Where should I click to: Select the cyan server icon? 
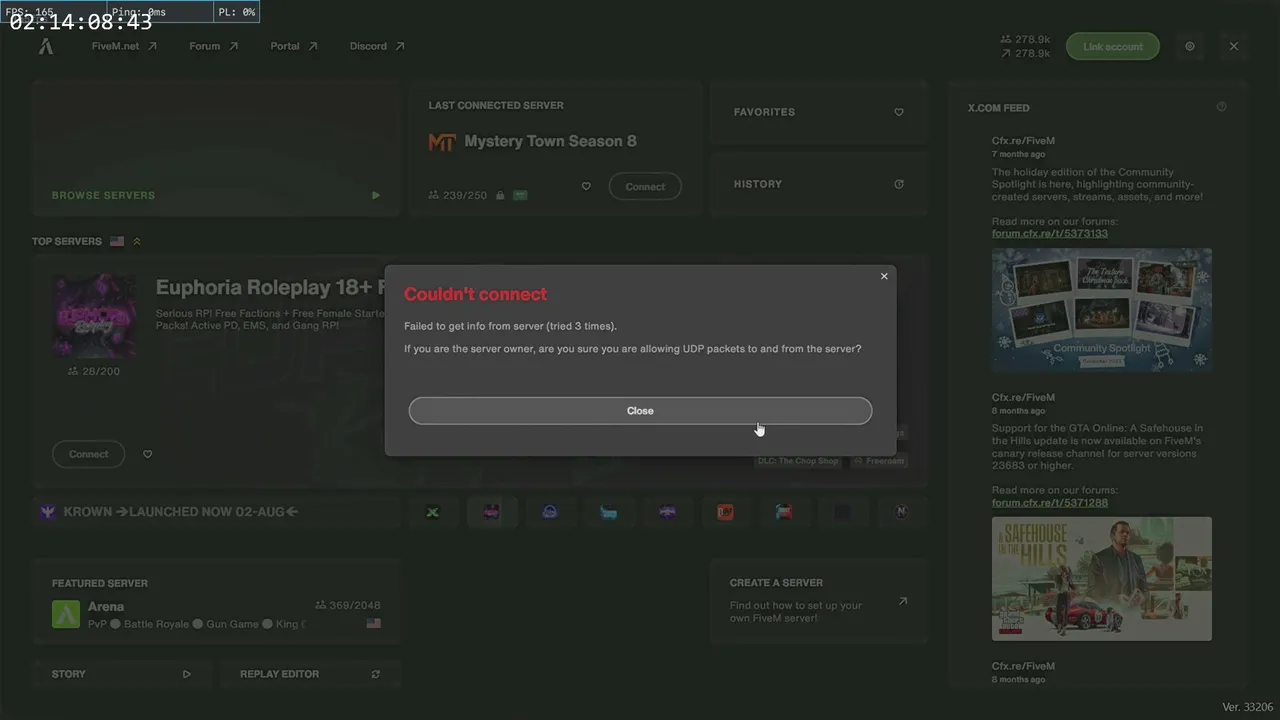point(608,512)
